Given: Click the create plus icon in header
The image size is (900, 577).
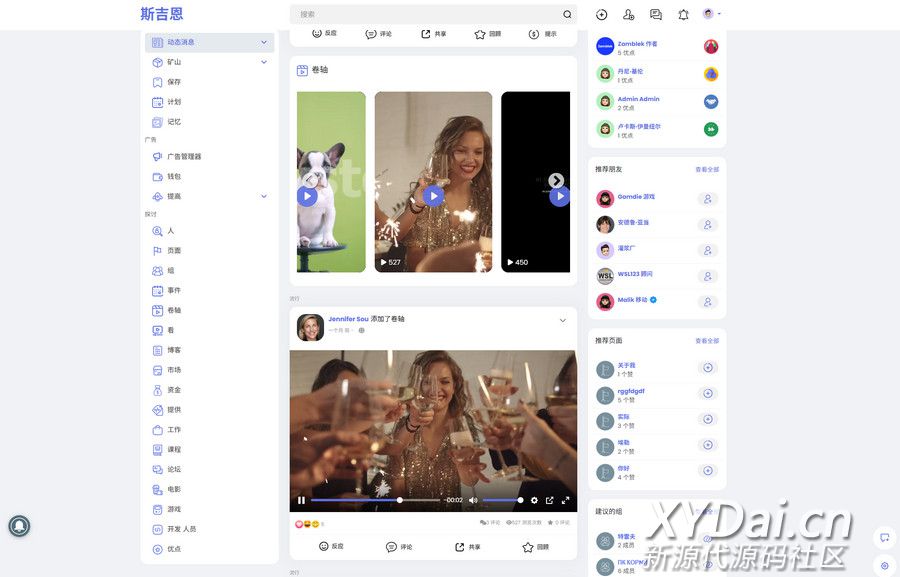Looking at the screenshot, I should (602, 15).
